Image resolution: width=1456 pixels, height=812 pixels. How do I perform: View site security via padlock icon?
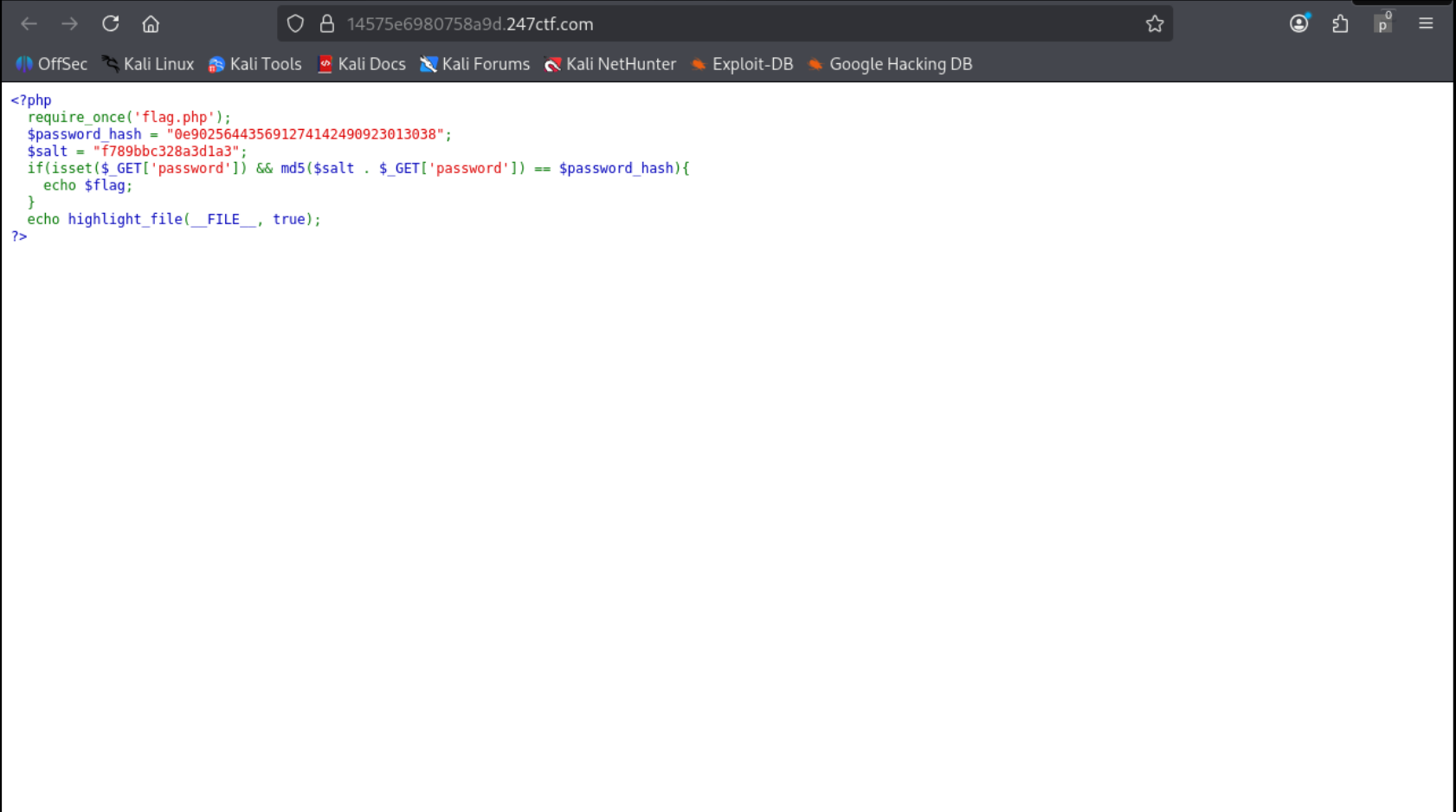(327, 24)
